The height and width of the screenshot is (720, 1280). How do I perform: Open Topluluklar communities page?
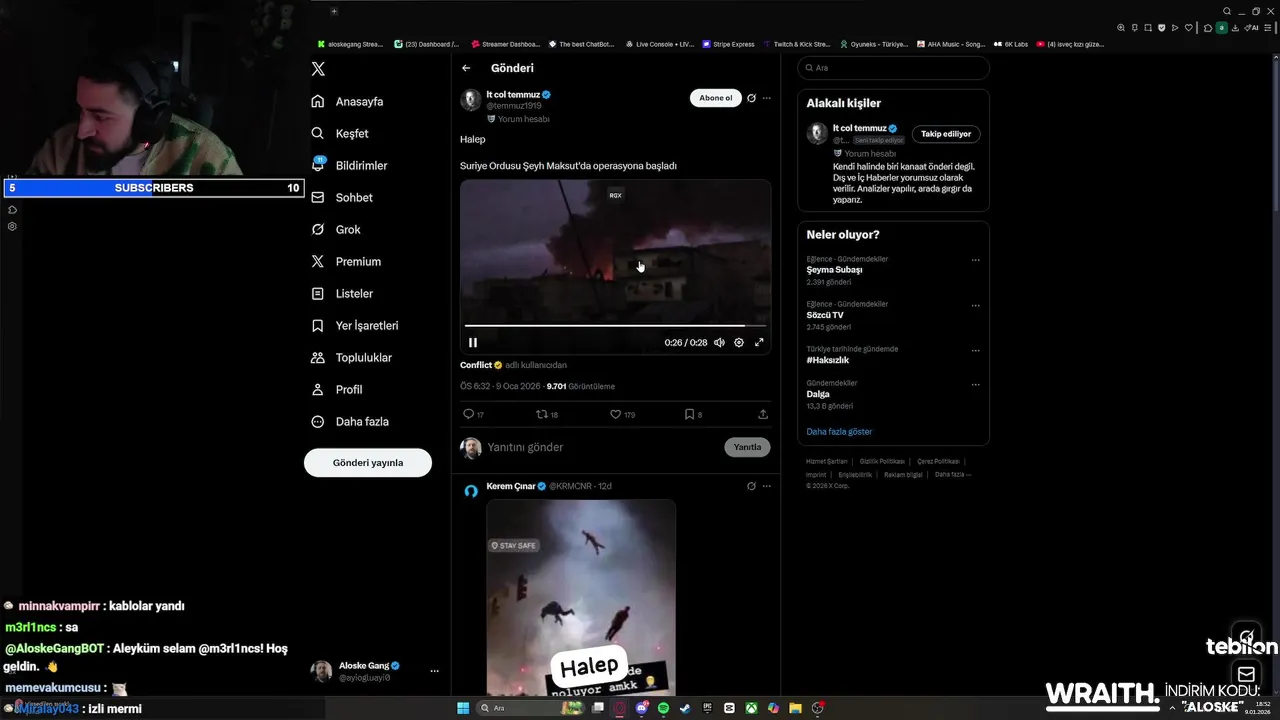click(x=351, y=358)
